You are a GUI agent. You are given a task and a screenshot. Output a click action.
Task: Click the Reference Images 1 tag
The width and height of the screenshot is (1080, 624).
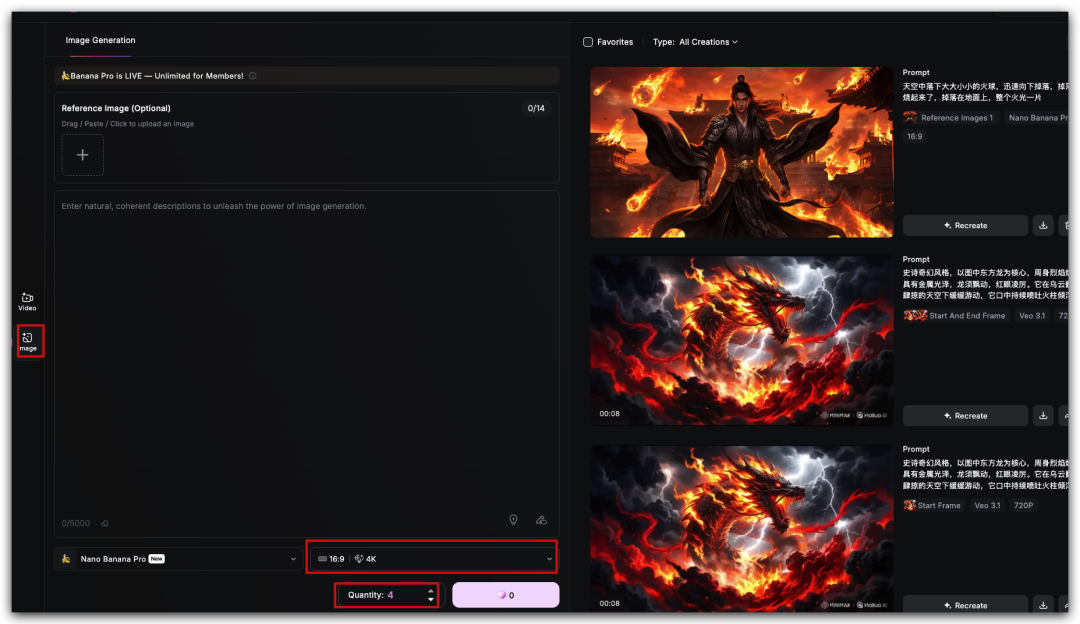[951, 118]
